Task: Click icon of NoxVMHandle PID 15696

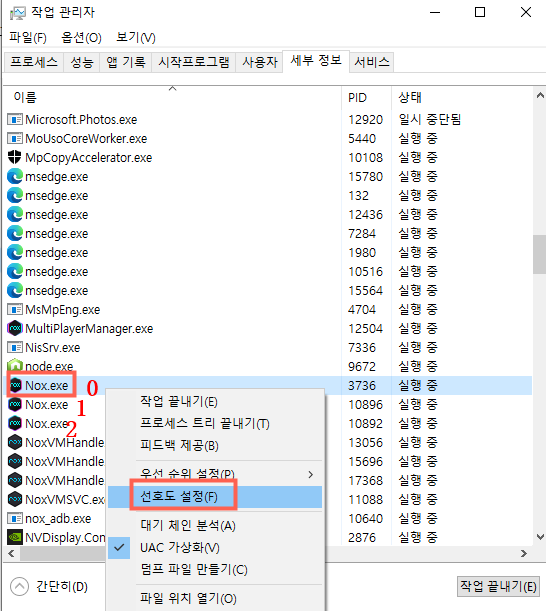Action: [x=15, y=461]
